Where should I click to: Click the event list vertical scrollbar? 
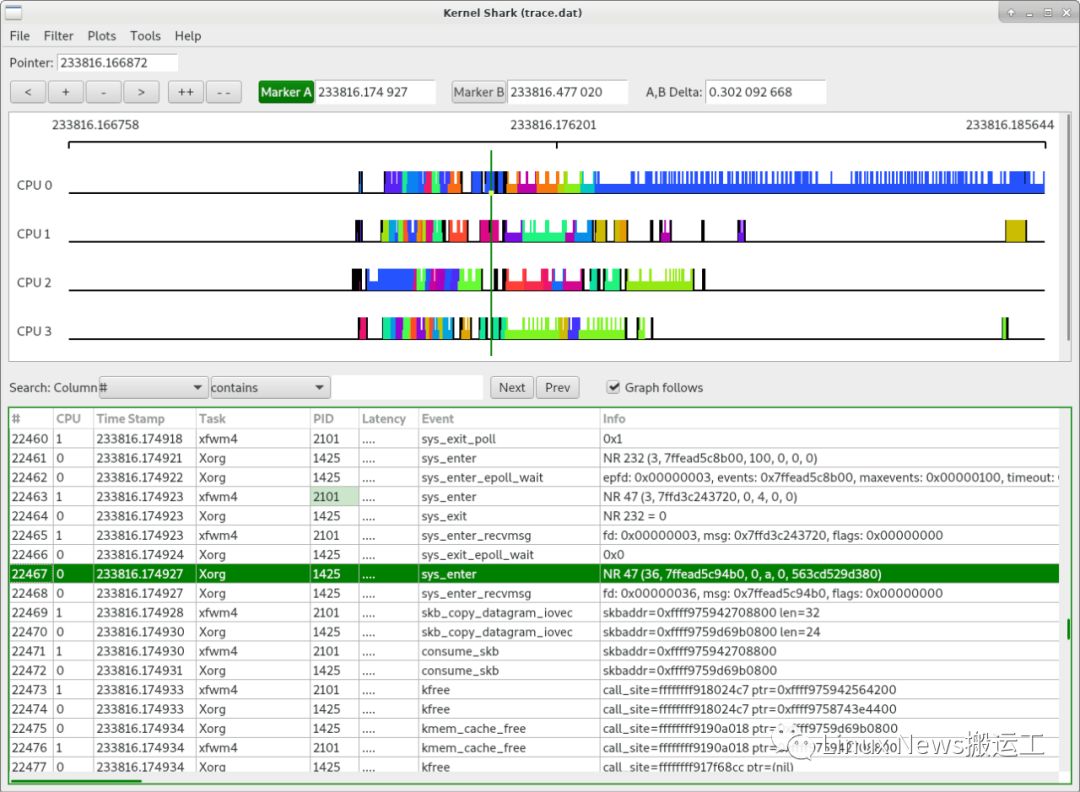1068,628
